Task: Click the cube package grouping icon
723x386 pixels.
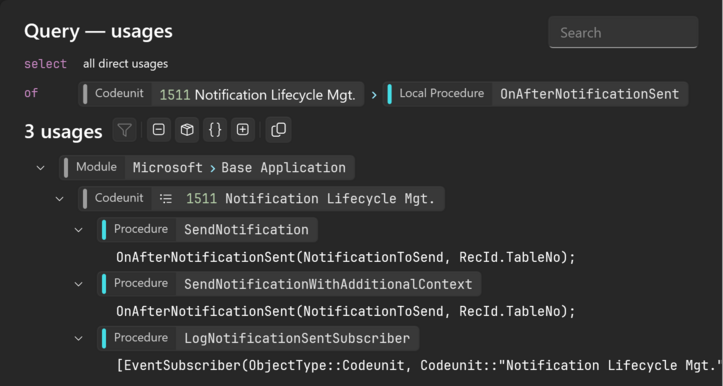Action: tap(187, 130)
